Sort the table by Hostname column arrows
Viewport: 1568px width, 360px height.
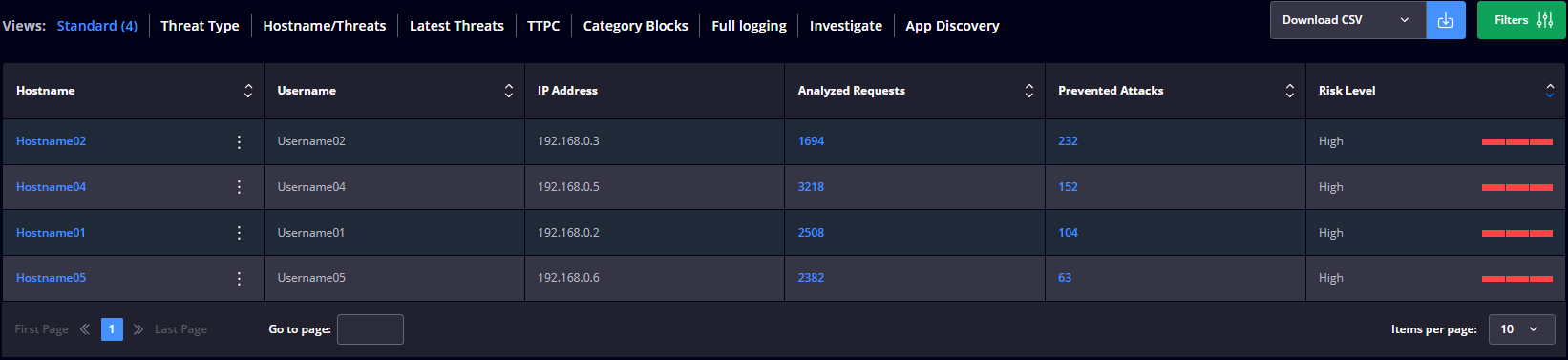(x=248, y=91)
